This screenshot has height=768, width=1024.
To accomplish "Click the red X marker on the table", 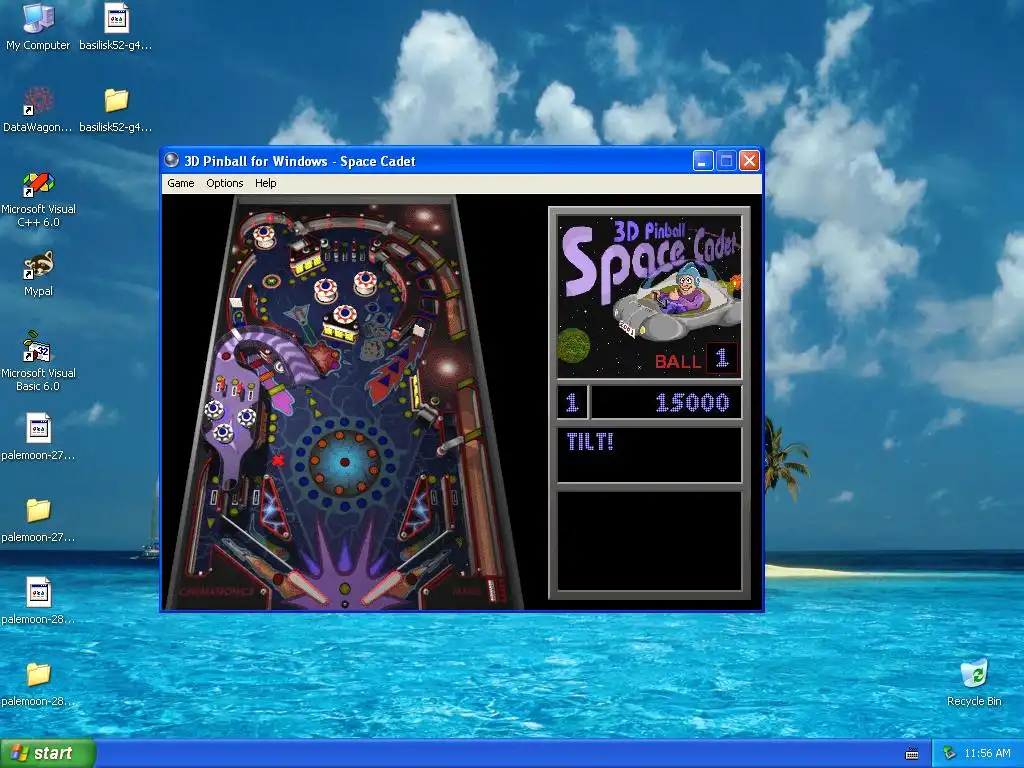I will pyautogui.click(x=278, y=460).
